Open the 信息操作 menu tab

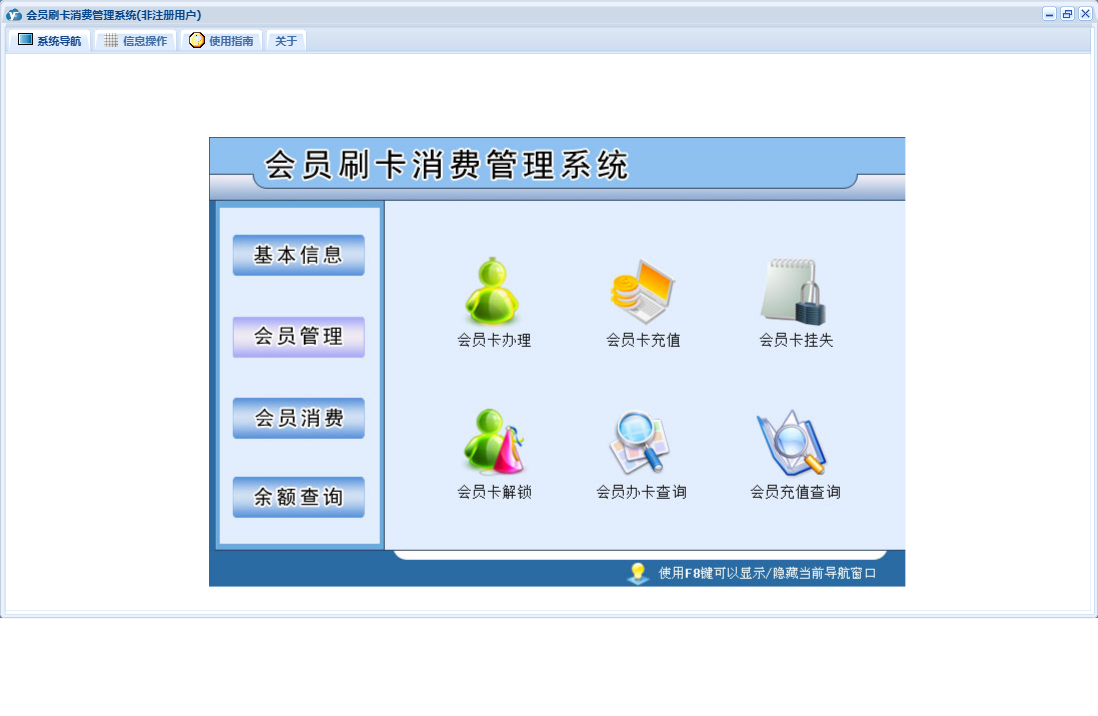pyautogui.click(x=135, y=41)
